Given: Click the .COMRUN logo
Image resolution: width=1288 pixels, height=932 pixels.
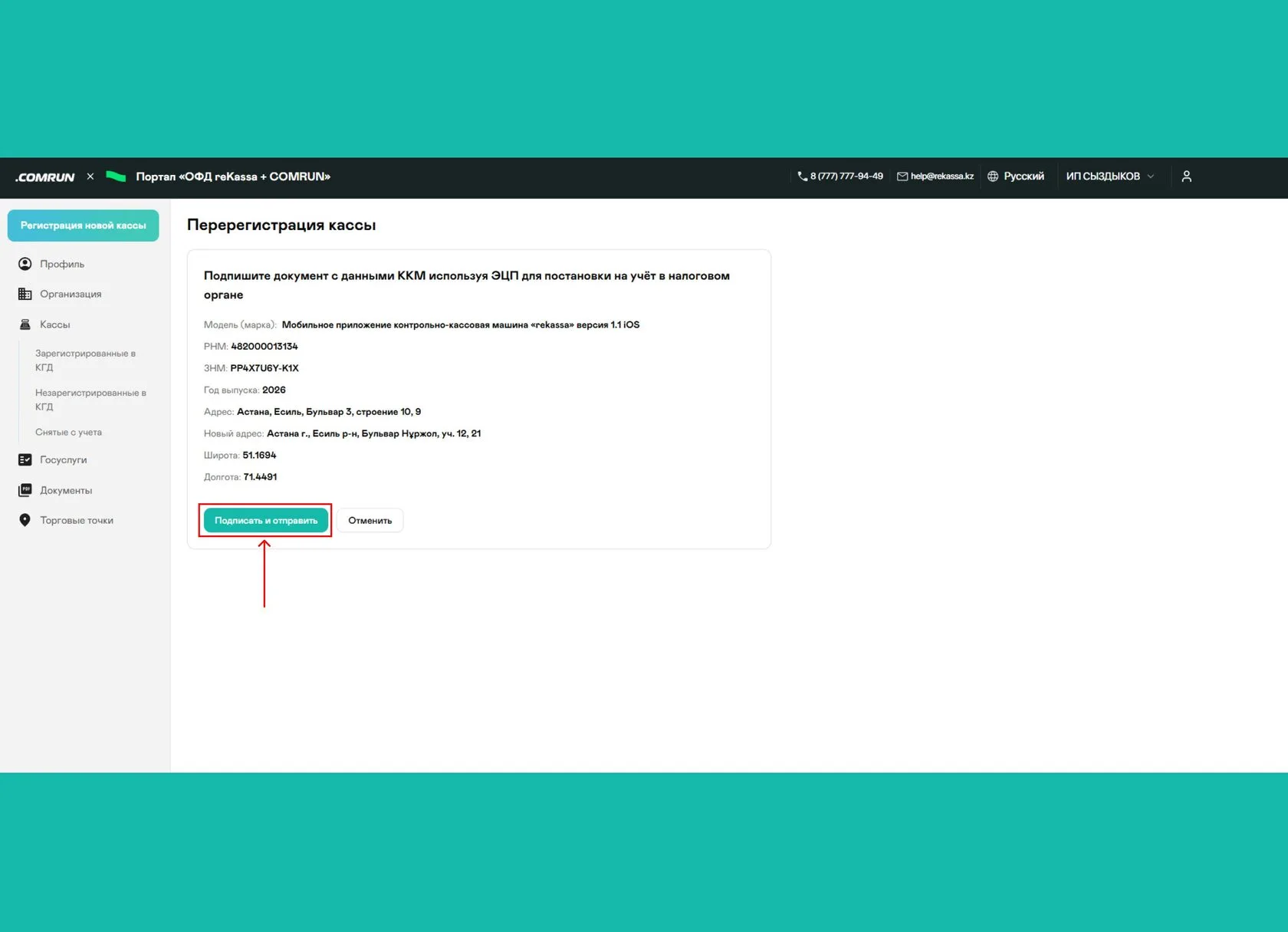Looking at the screenshot, I should (44, 177).
